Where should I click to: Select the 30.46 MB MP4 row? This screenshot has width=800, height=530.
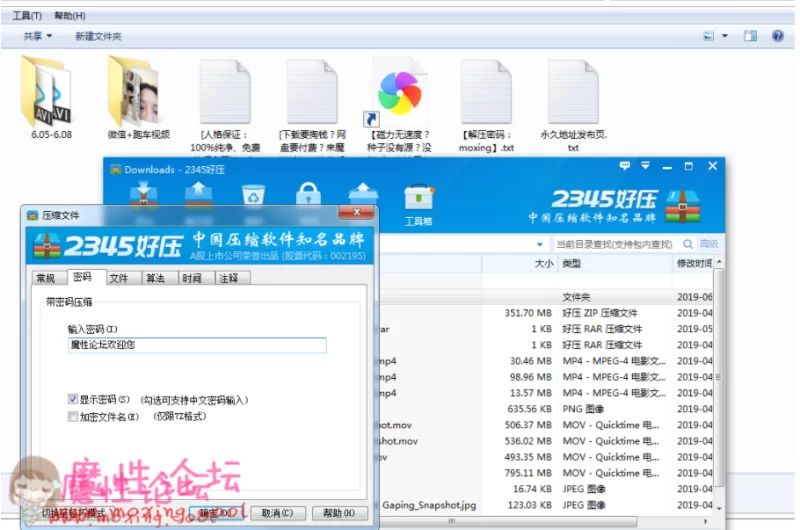(546, 361)
